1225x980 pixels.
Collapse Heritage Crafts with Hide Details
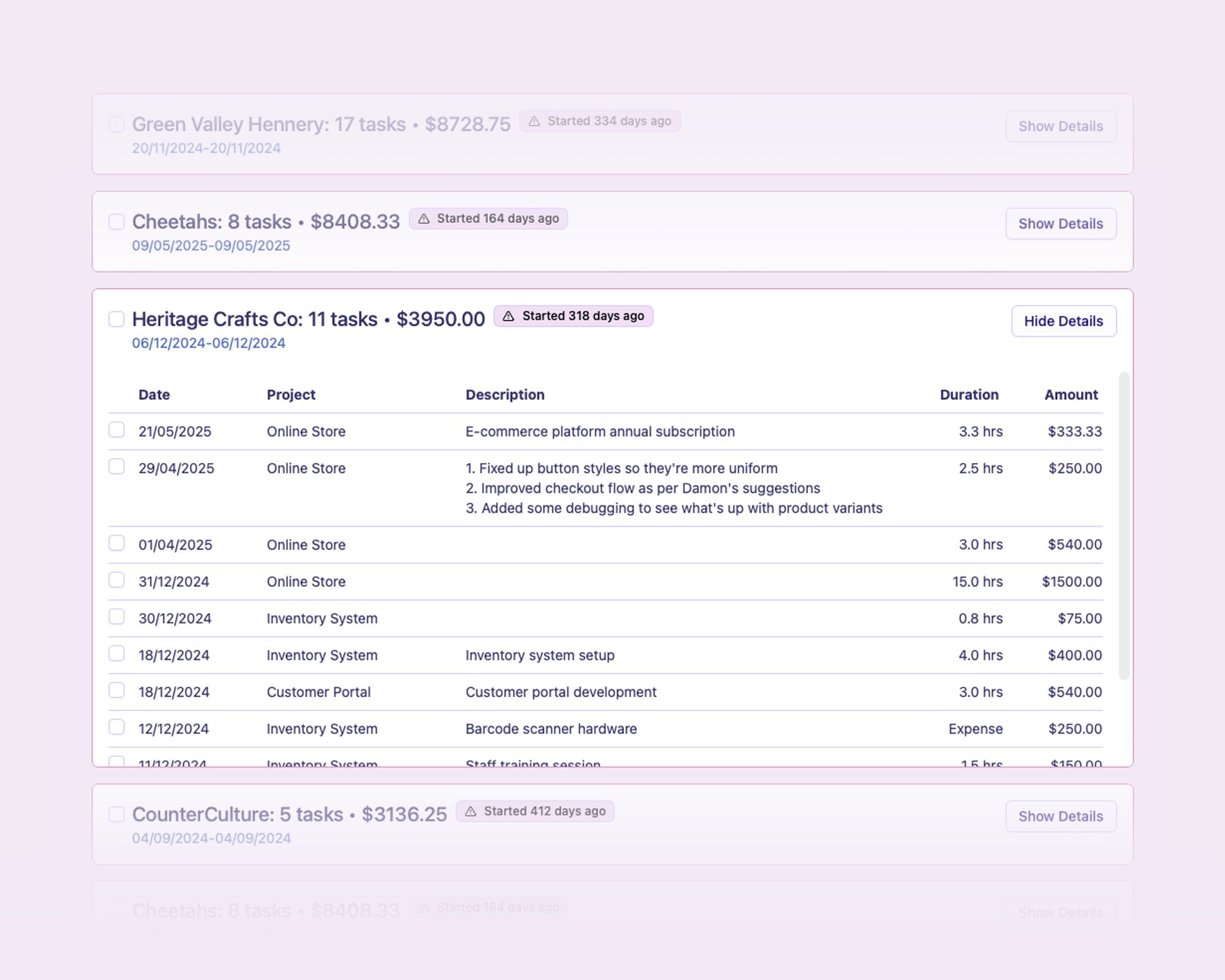(1063, 321)
